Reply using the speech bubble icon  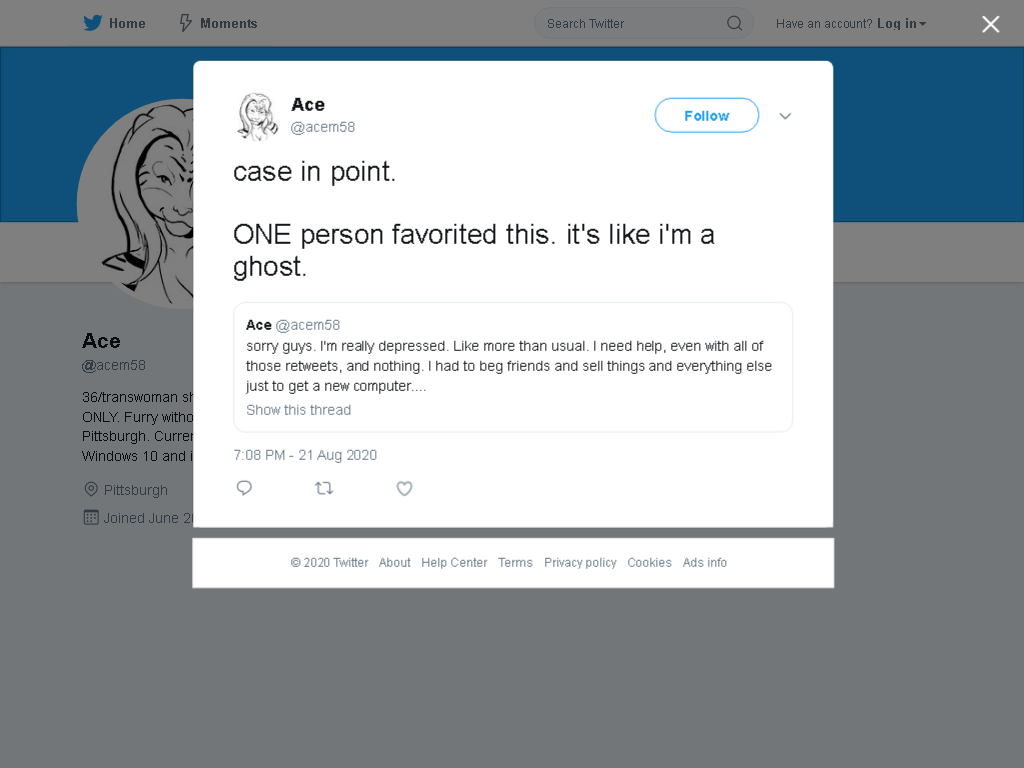[244, 488]
